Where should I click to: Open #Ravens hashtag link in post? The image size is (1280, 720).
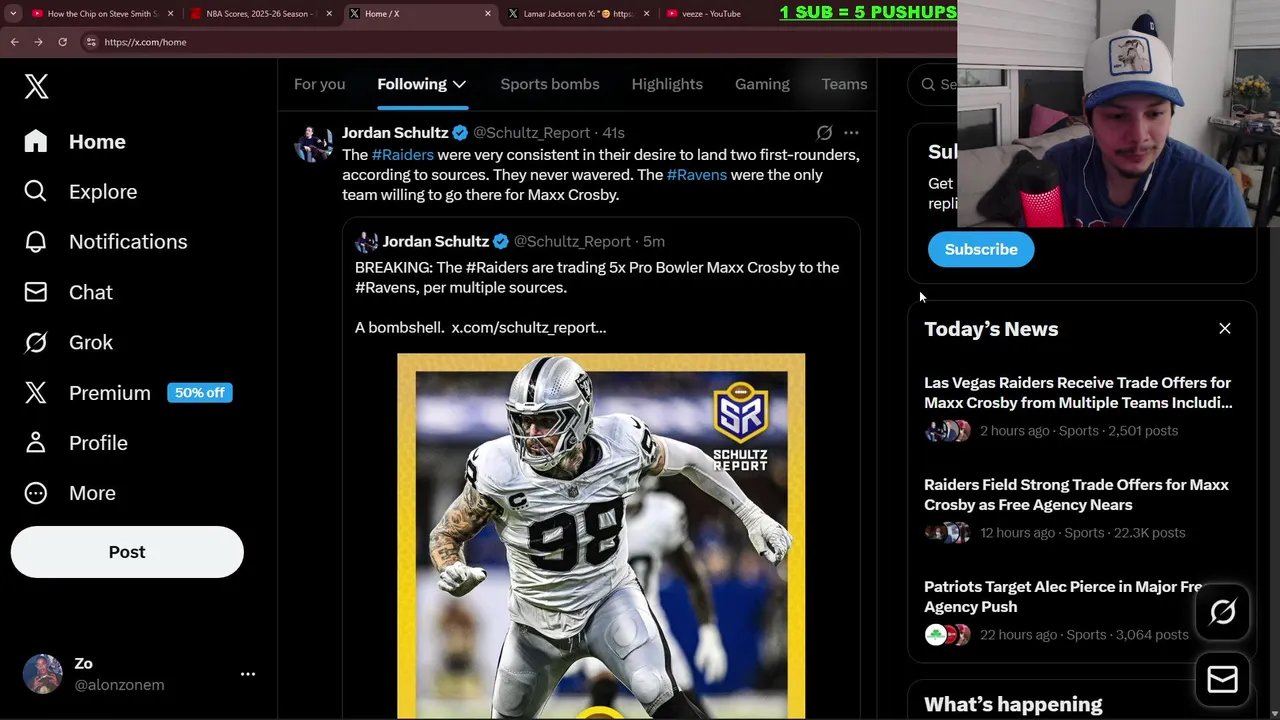click(696, 175)
